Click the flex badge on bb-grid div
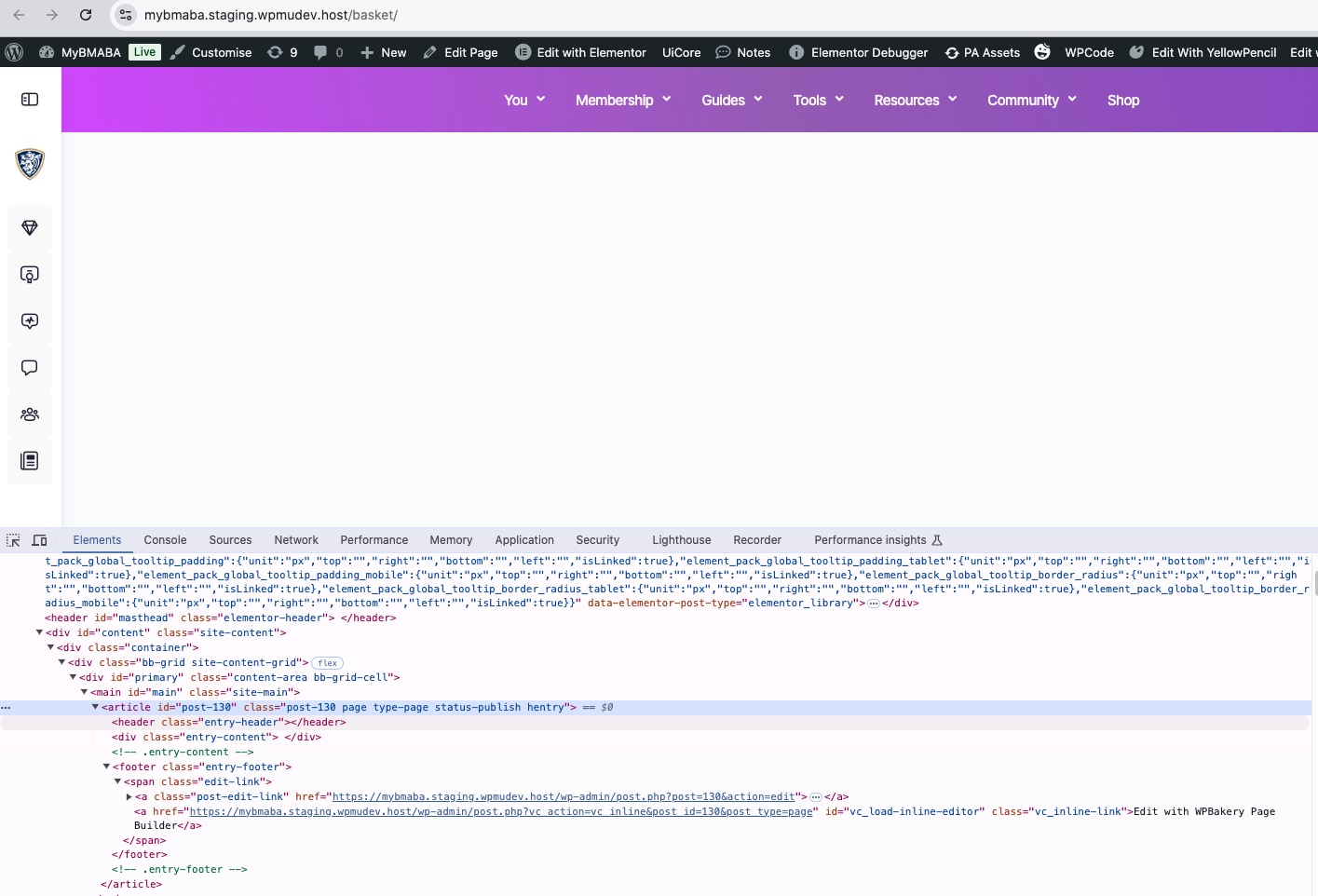This screenshot has height=896, width=1318. click(x=327, y=663)
